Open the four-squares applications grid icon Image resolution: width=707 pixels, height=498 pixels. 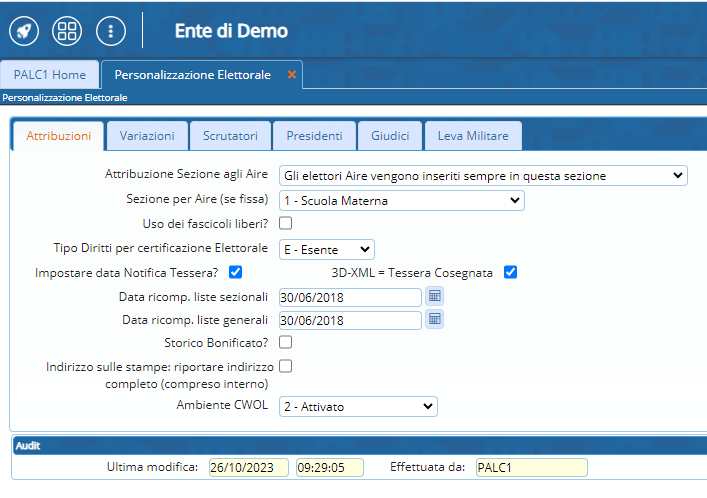pos(67,30)
